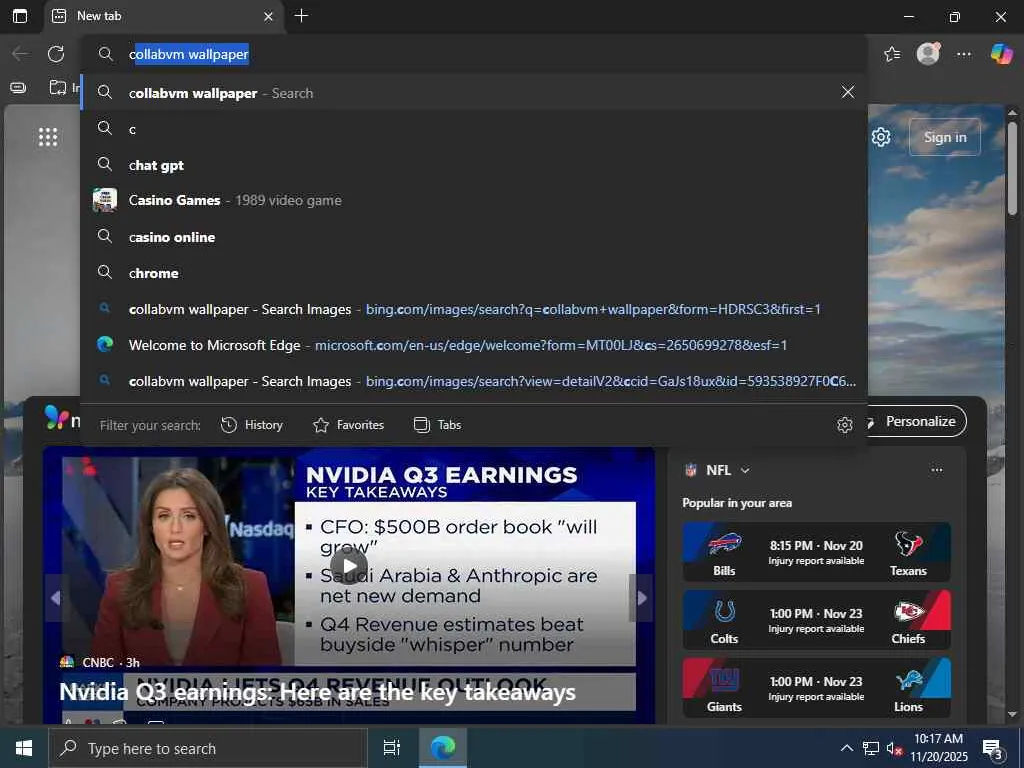Click scrollbar down arrow on page
This screenshot has width=1024, height=768.
(x=1012, y=714)
